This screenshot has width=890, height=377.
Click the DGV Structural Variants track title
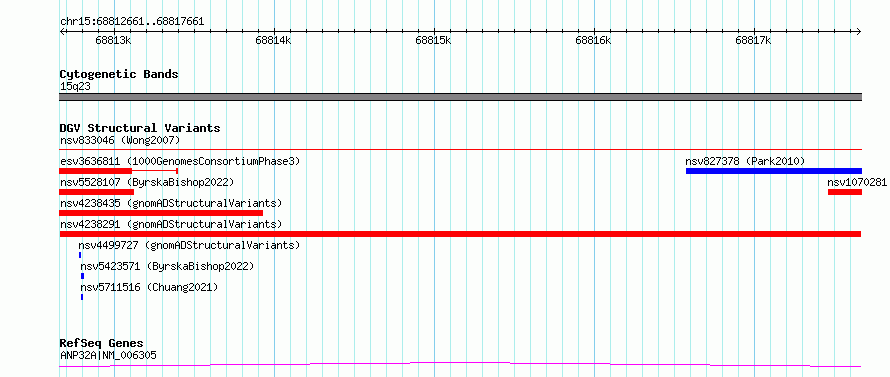[140, 128]
